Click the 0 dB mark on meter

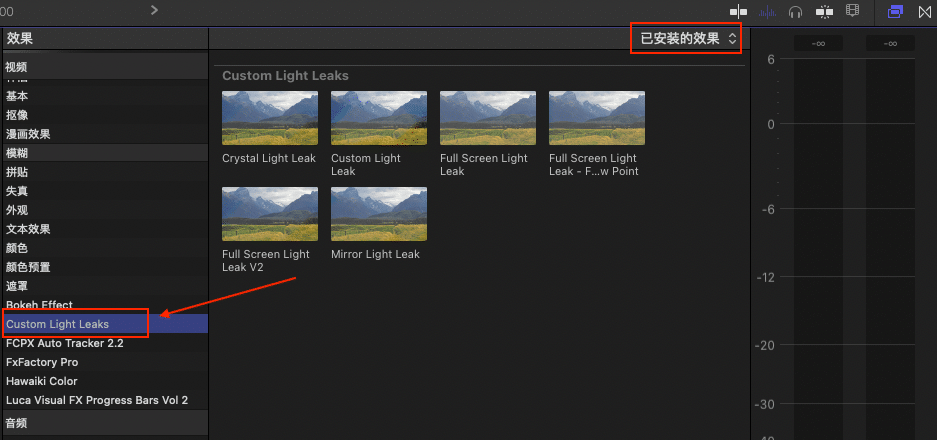click(x=771, y=124)
